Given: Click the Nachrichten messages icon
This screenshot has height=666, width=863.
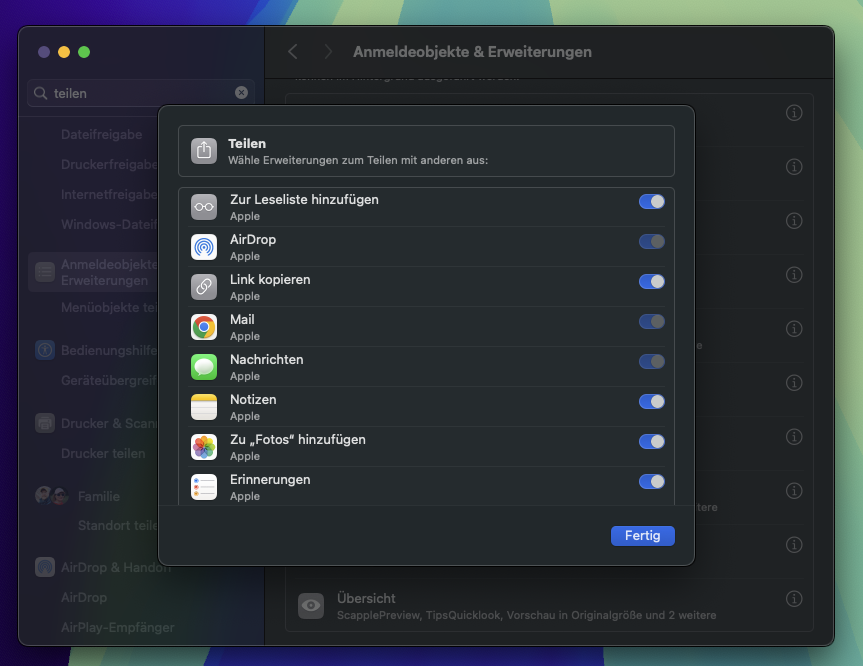Looking at the screenshot, I should [x=204, y=367].
